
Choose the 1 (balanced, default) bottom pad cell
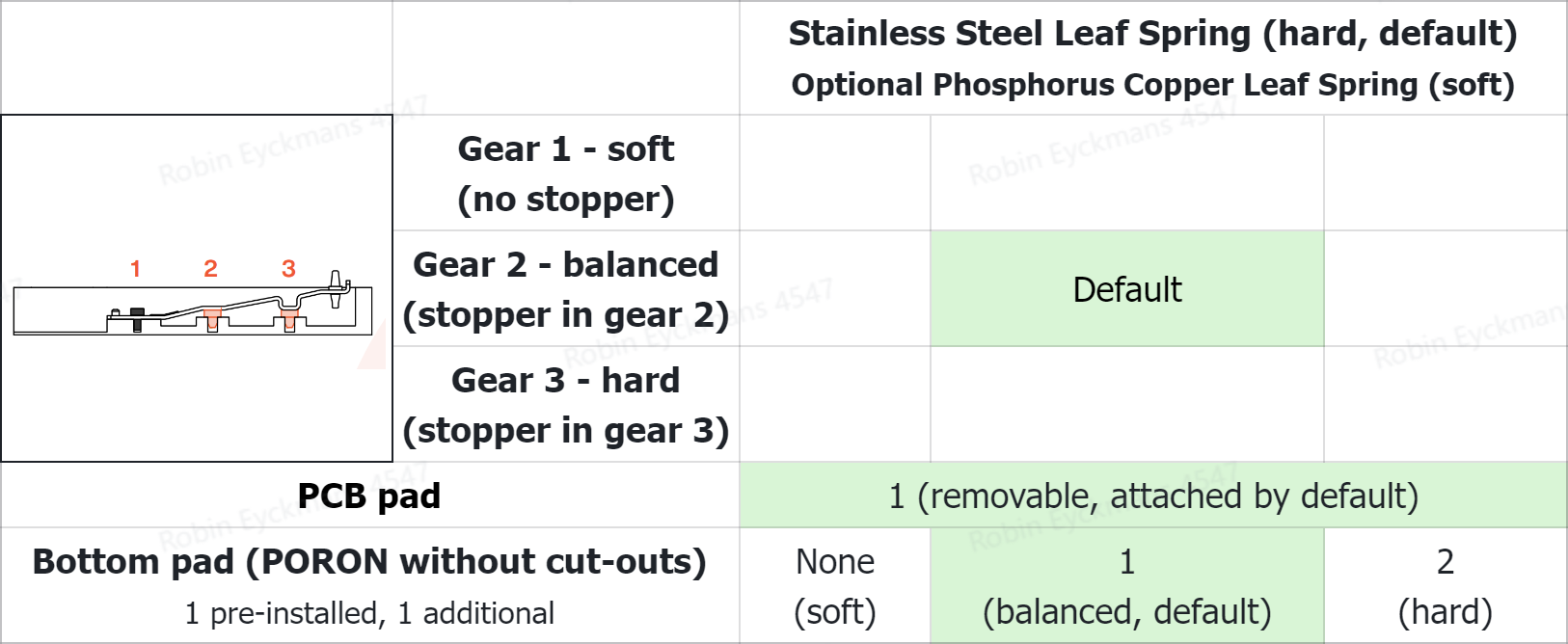1126,586
